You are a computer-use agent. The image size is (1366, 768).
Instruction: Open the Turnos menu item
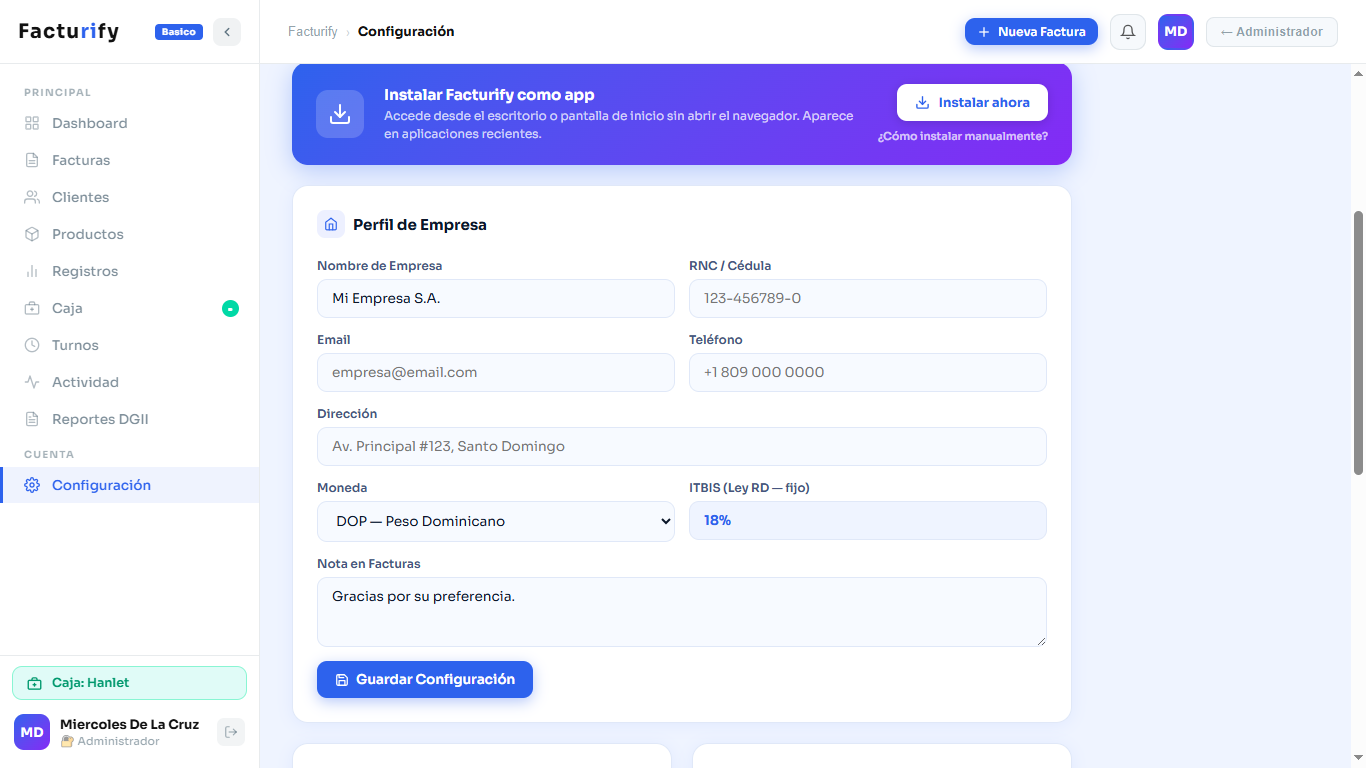[x=129, y=345]
